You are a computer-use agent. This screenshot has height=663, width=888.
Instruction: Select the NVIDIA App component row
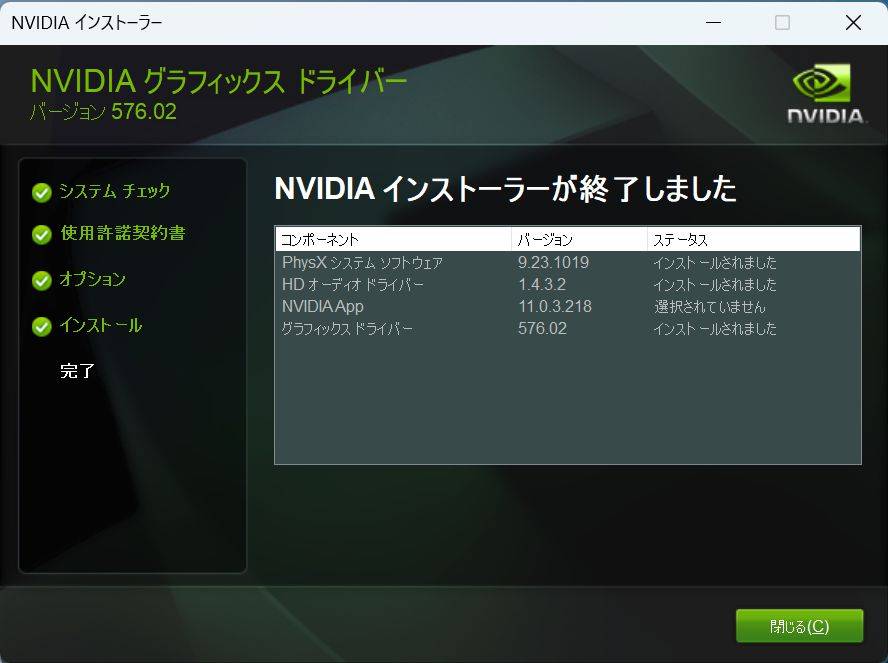568,307
